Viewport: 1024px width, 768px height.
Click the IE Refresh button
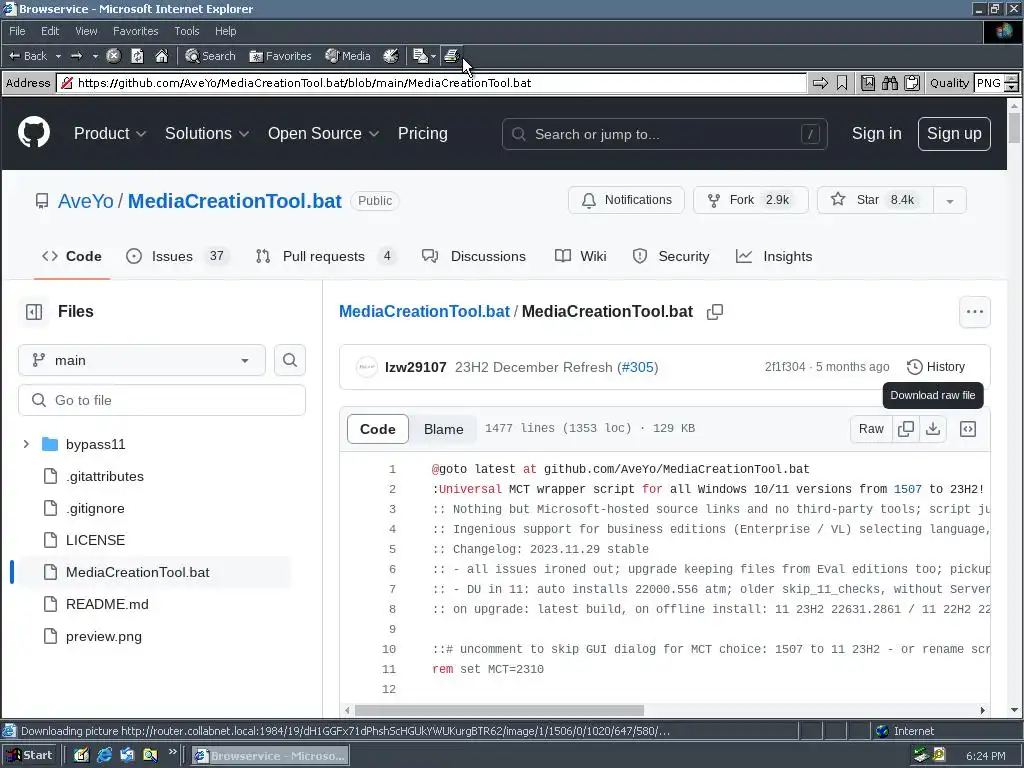(137, 56)
